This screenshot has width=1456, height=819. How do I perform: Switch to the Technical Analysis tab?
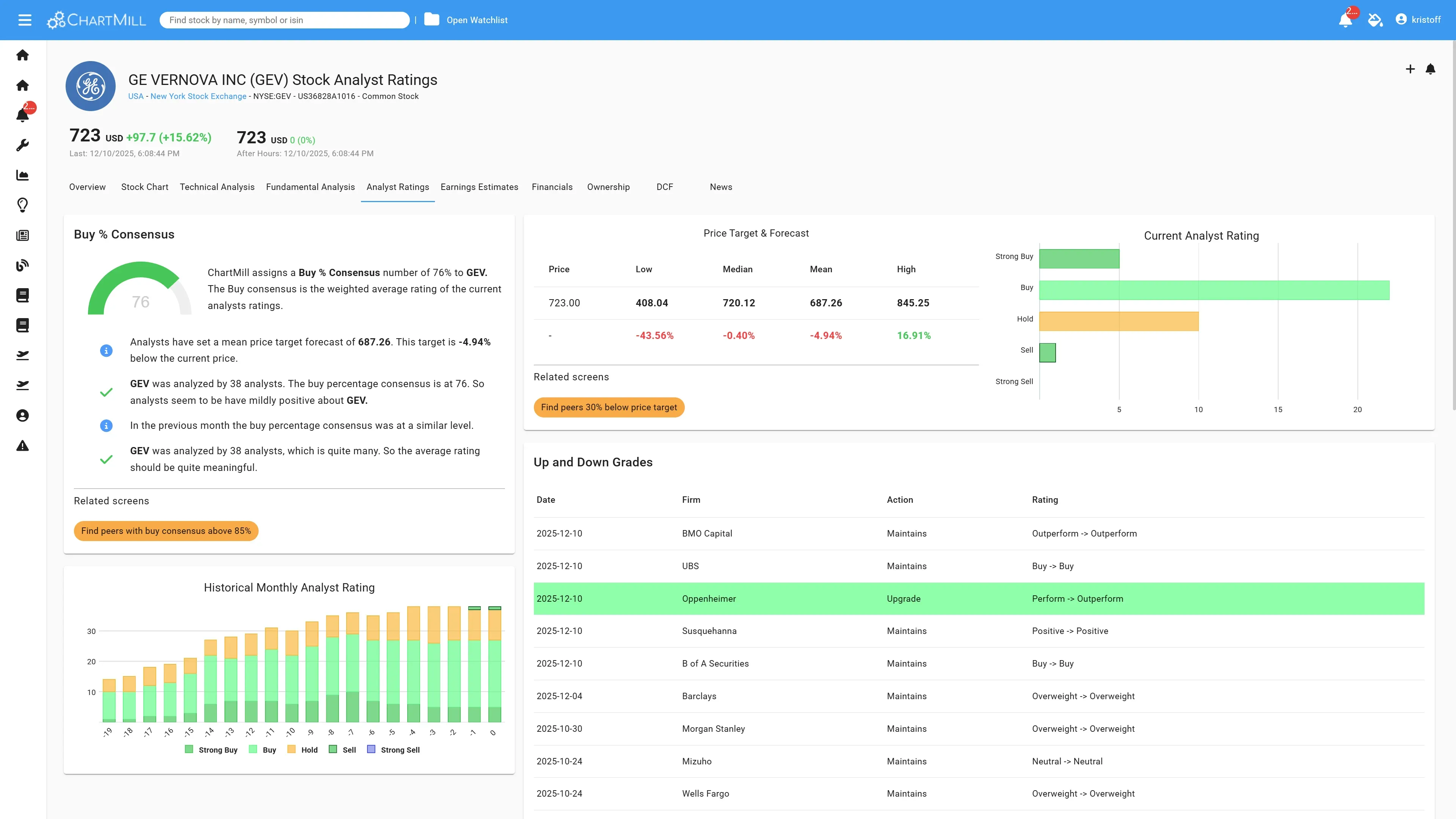pos(217,187)
